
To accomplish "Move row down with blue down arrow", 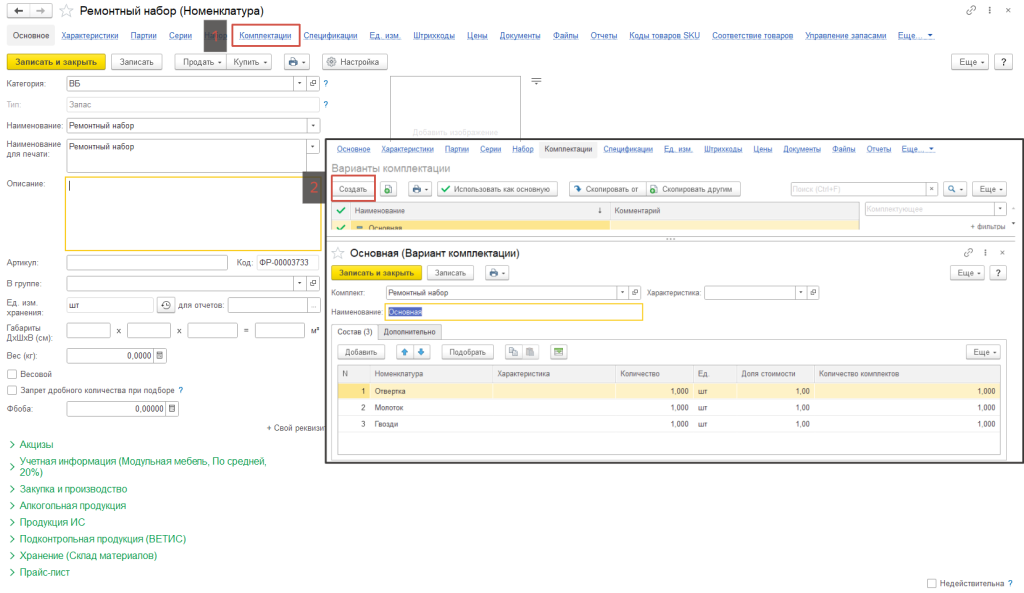I will (x=421, y=352).
